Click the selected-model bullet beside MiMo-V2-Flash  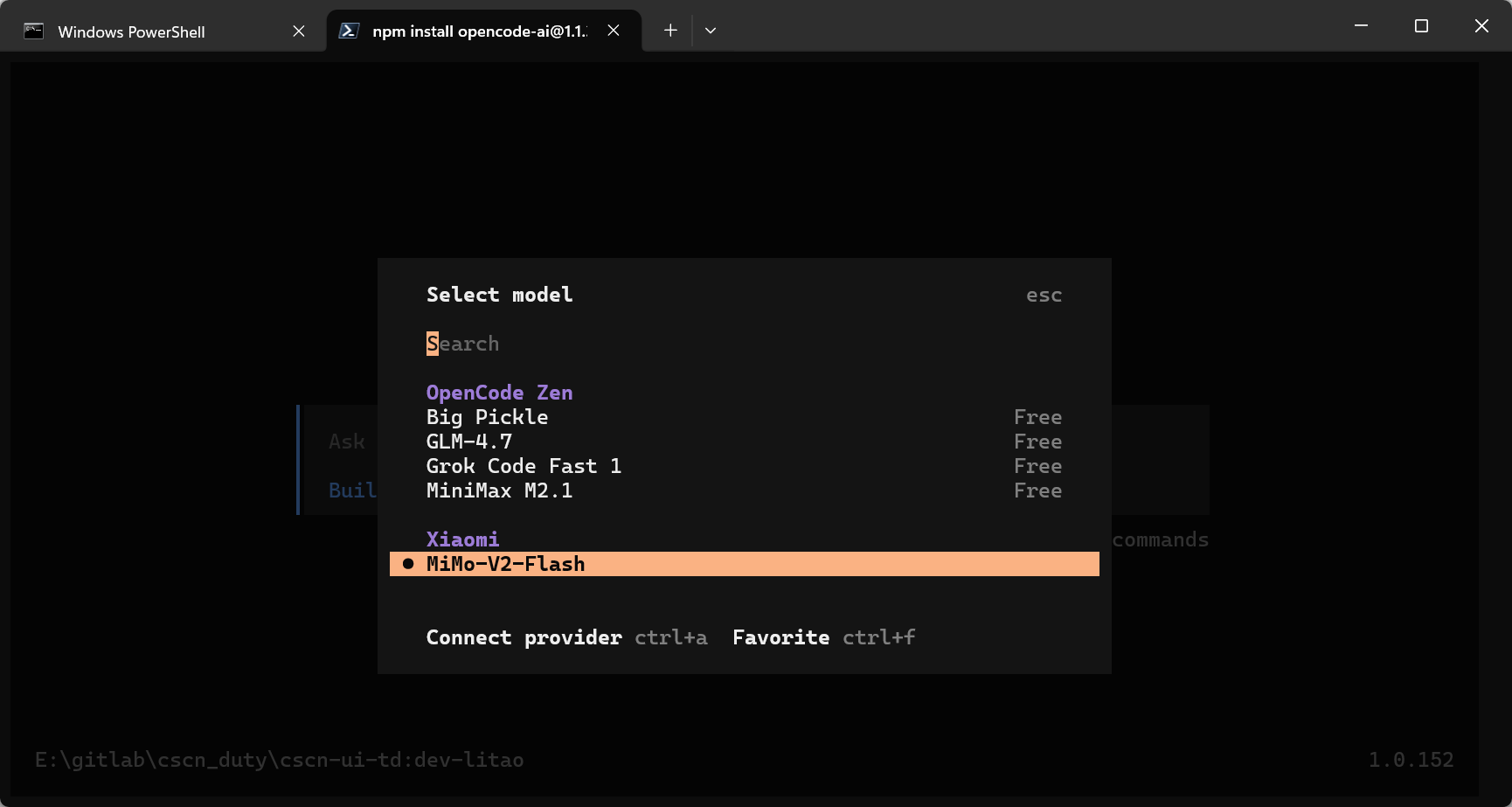point(408,564)
